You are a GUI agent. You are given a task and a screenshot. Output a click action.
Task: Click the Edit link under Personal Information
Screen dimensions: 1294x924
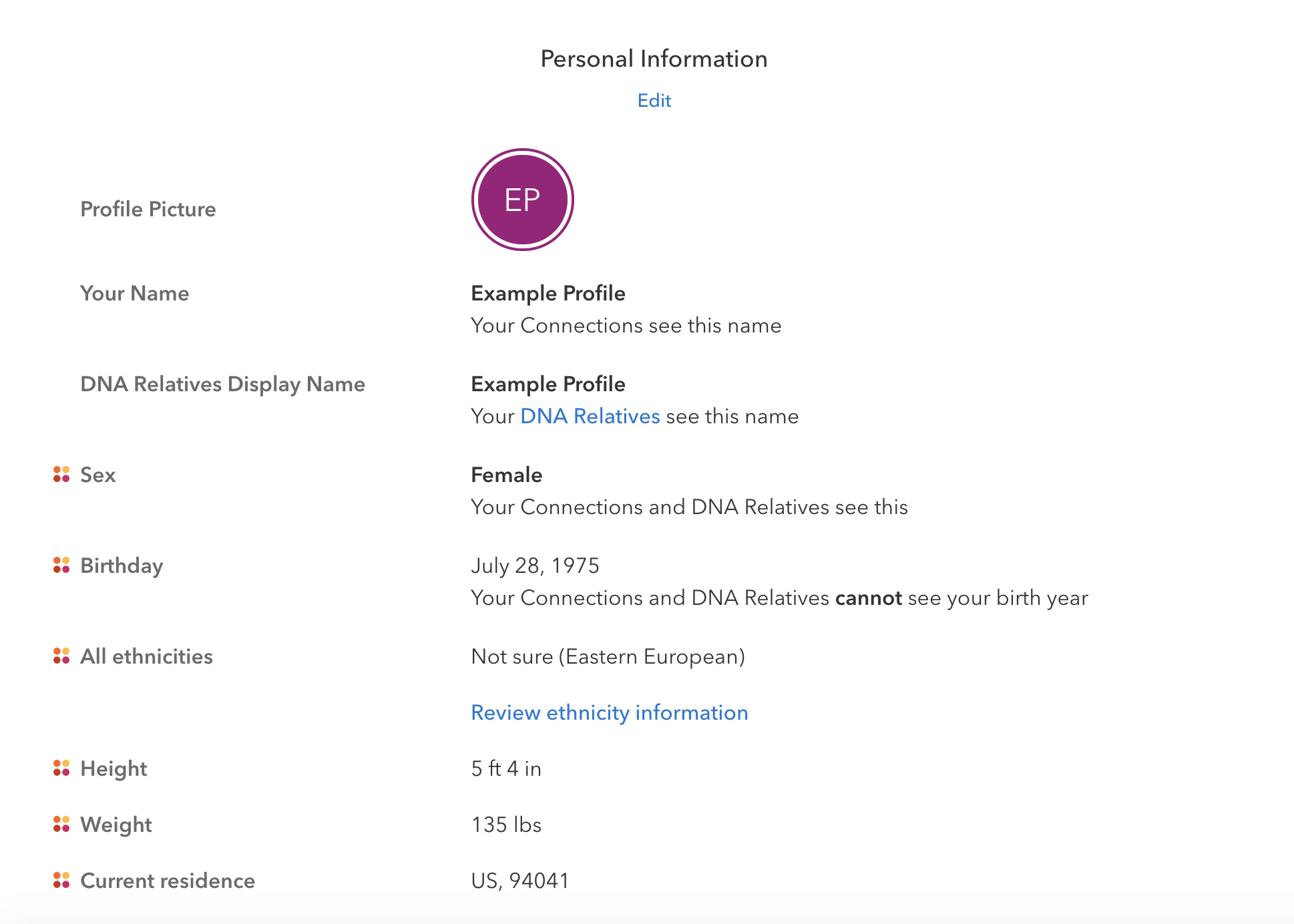click(x=654, y=100)
